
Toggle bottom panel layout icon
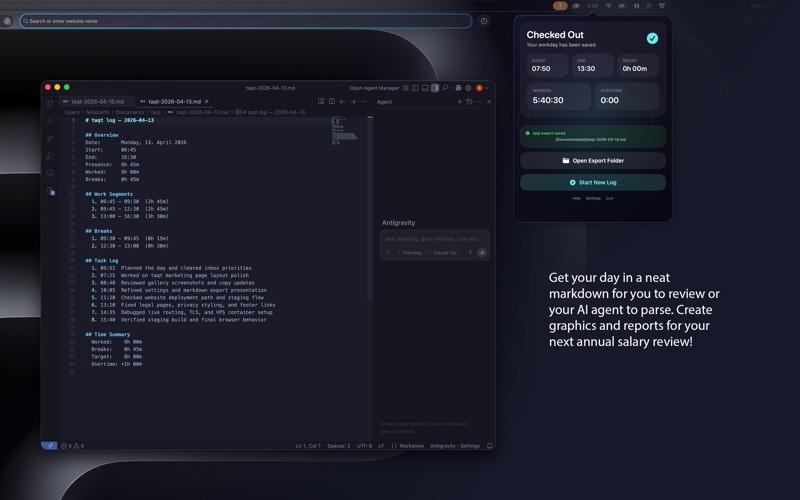click(x=425, y=88)
